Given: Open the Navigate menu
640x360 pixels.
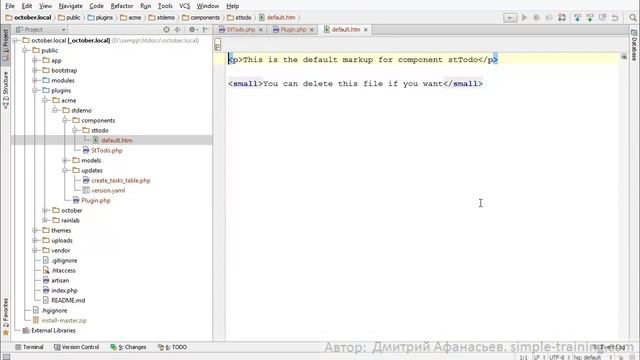Looking at the screenshot, I should coord(71,6).
